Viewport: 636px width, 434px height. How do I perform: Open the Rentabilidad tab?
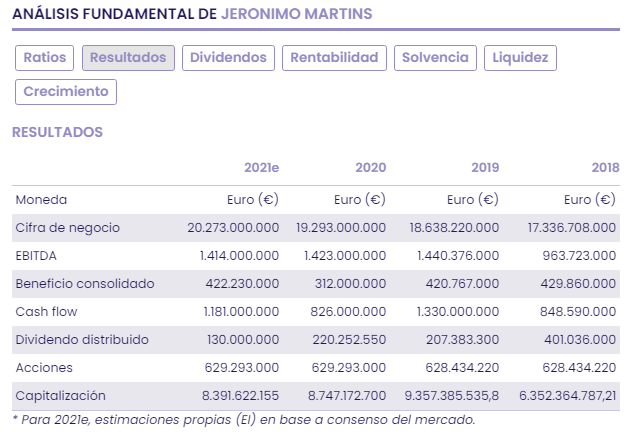coord(334,58)
